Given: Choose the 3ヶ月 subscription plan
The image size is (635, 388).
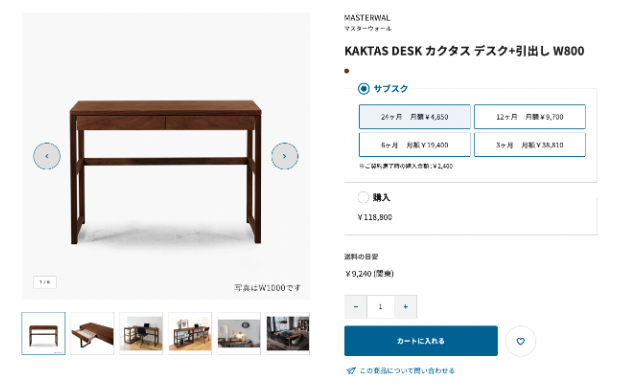Looking at the screenshot, I should (x=530, y=145).
